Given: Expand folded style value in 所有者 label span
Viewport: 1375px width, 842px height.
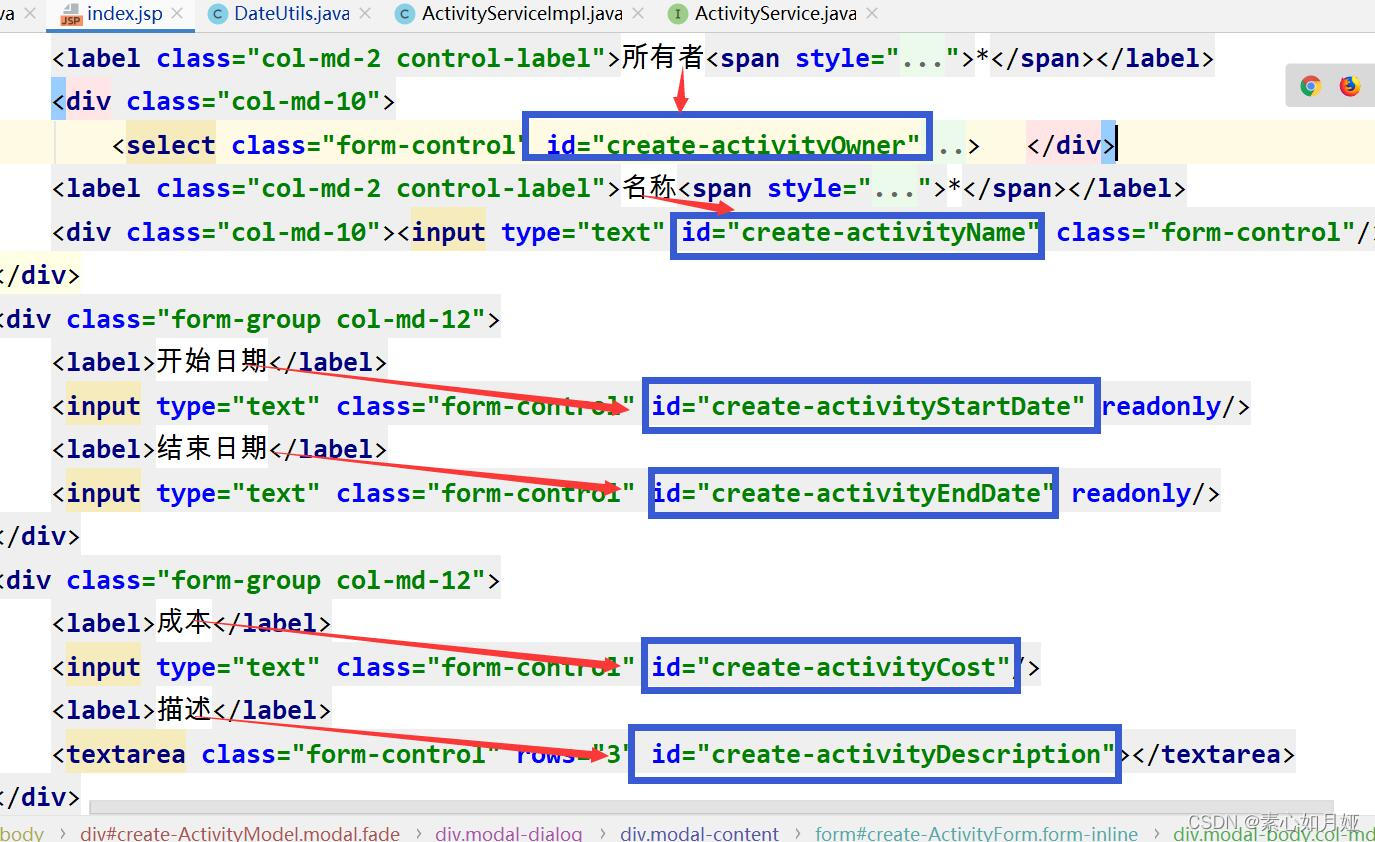Looking at the screenshot, I should point(922,58).
